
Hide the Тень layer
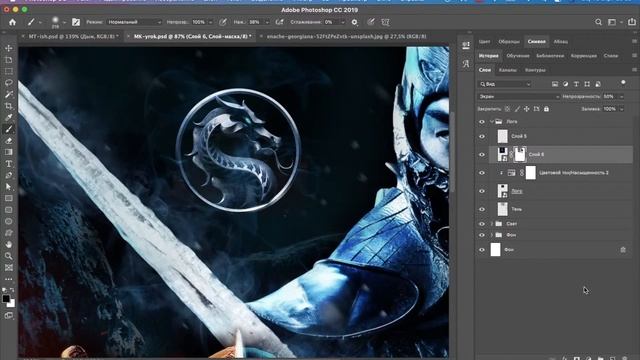point(482,209)
